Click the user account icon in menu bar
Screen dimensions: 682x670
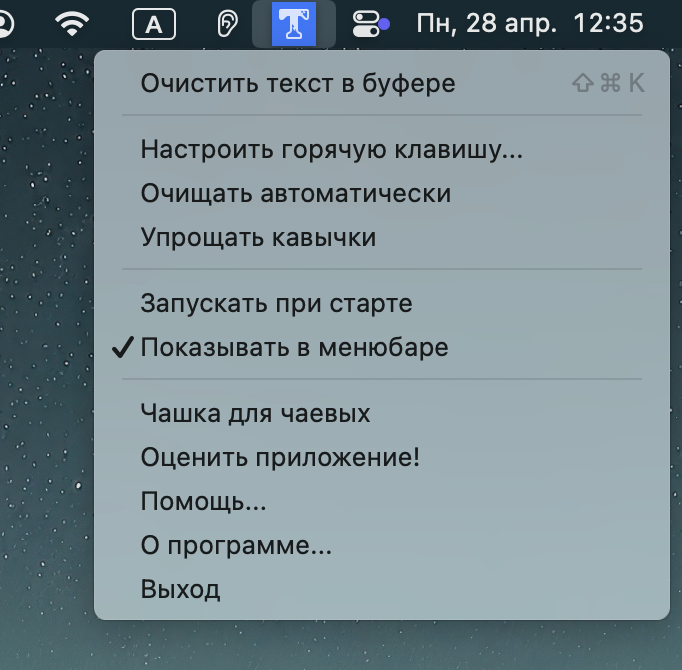pyautogui.click(x=4, y=23)
